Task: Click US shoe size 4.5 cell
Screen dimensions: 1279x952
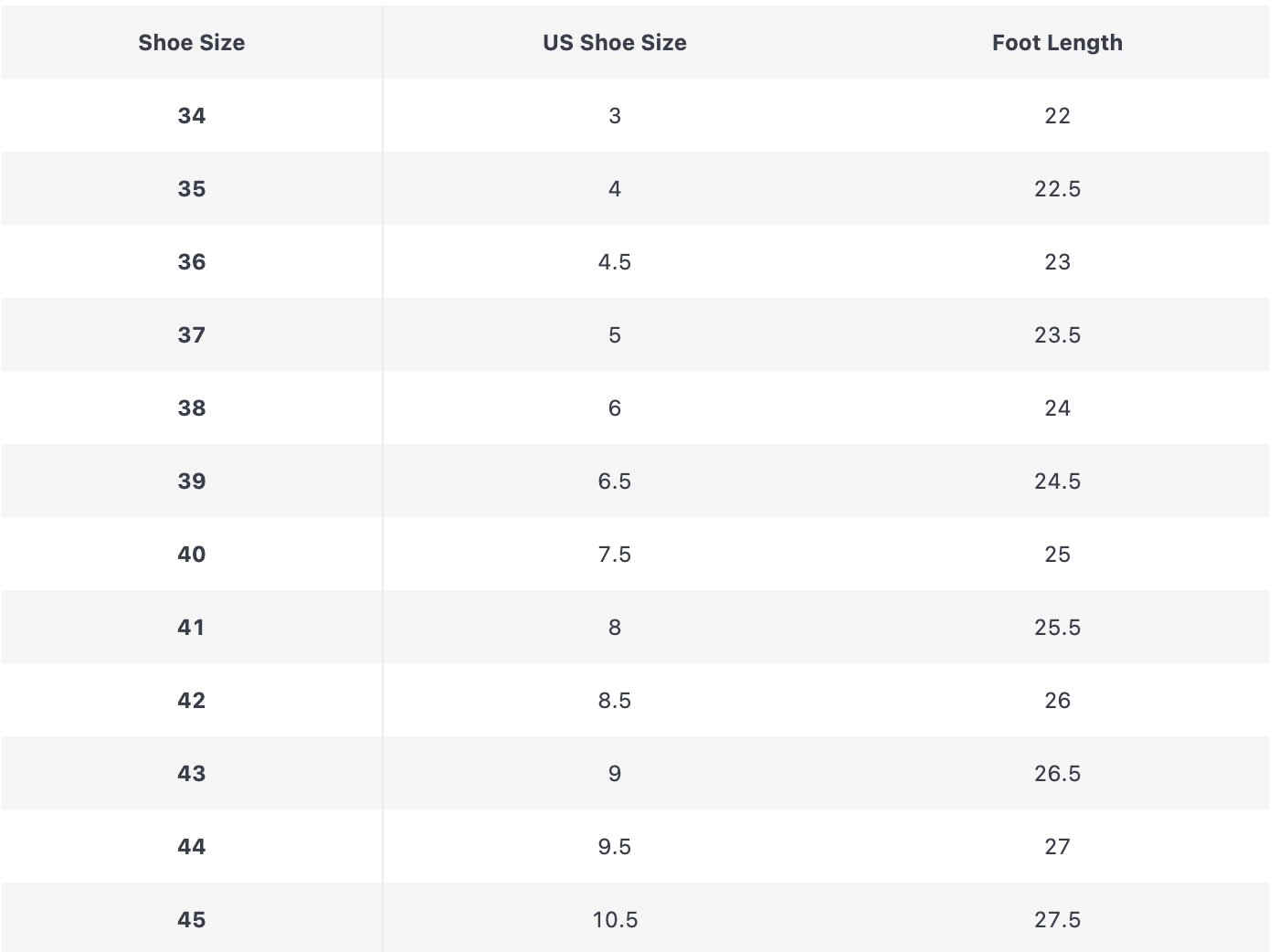Action: 614,262
